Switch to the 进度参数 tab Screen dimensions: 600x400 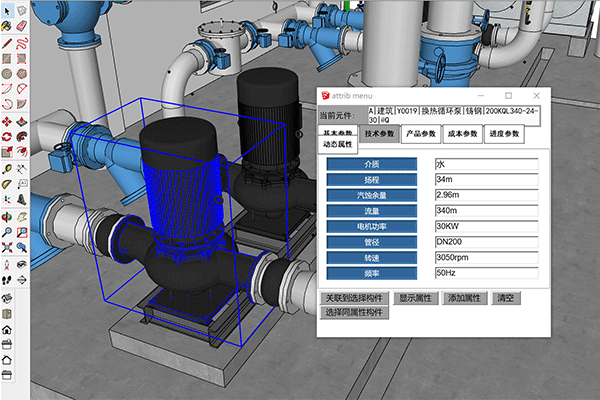(x=504, y=134)
